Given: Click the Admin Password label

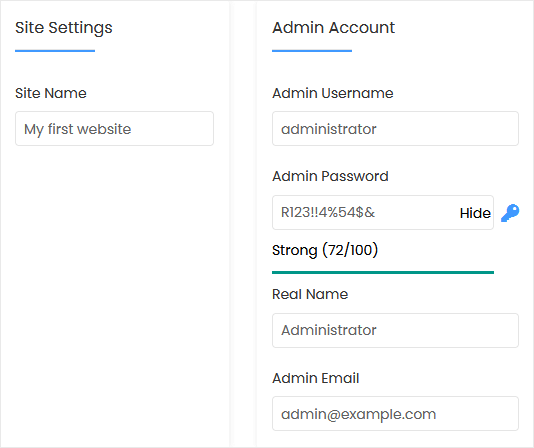Looking at the screenshot, I should pos(330,176).
